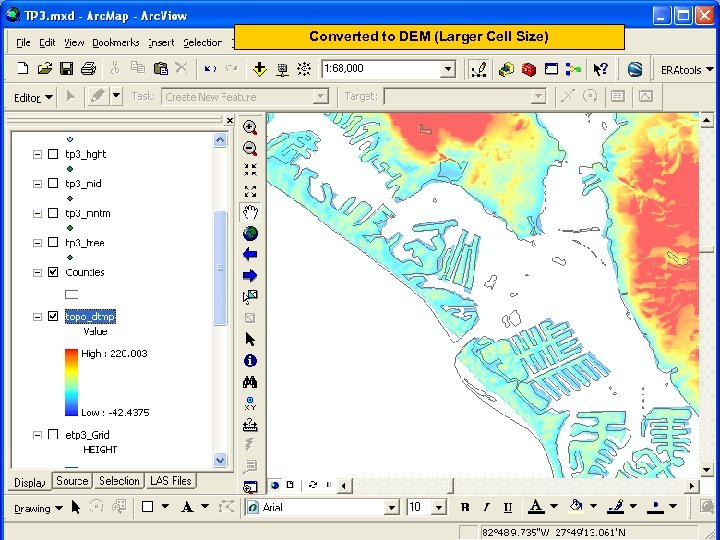Click the Save icon in toolbar
720x540 pixels.
66,69
